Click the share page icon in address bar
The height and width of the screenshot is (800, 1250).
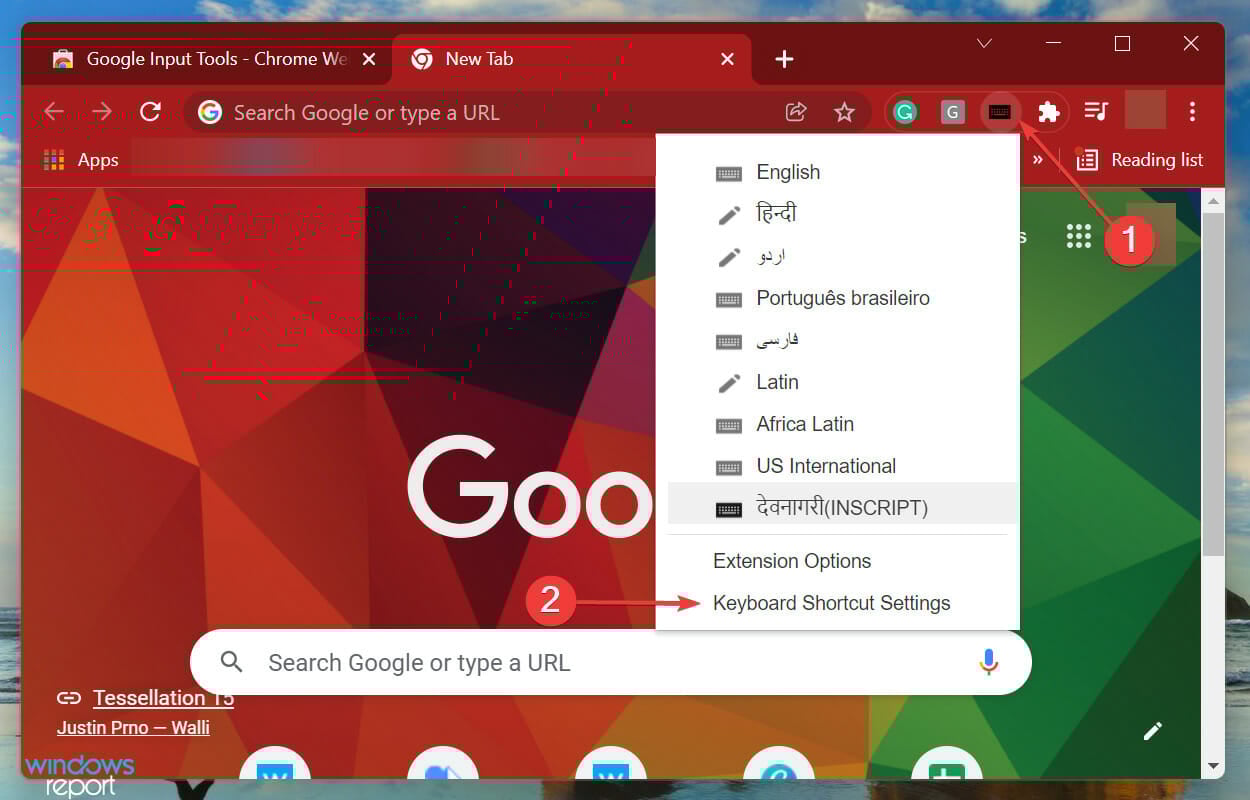pos(796,112)
